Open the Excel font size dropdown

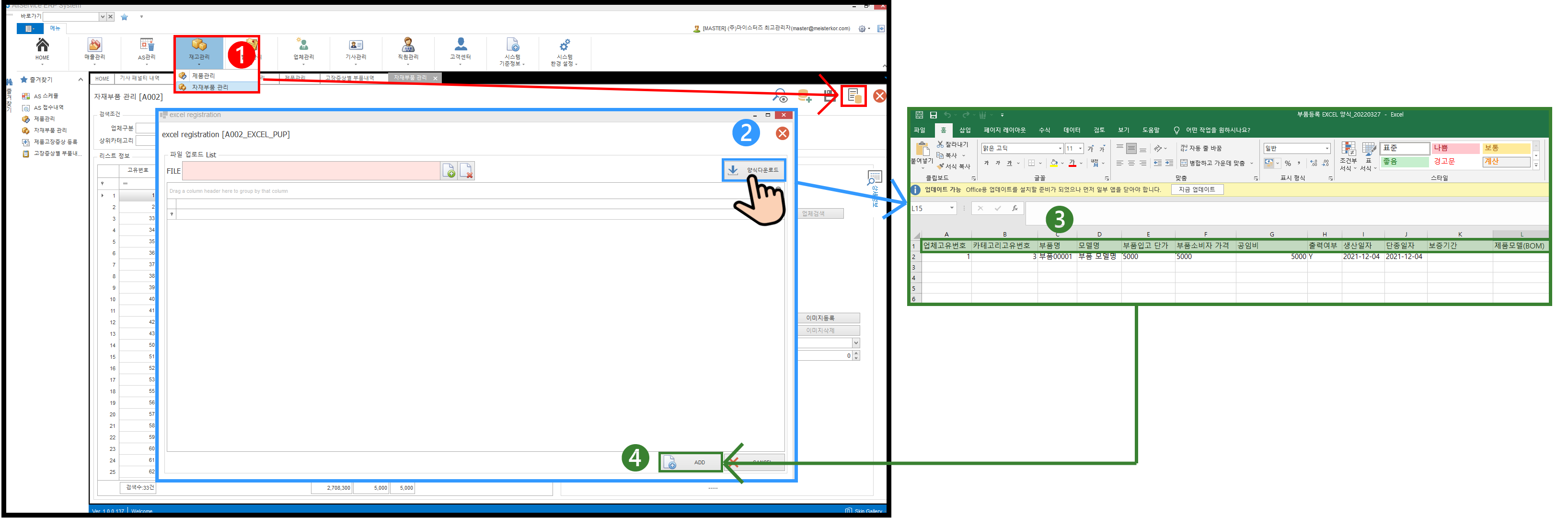pos(1081,149)
